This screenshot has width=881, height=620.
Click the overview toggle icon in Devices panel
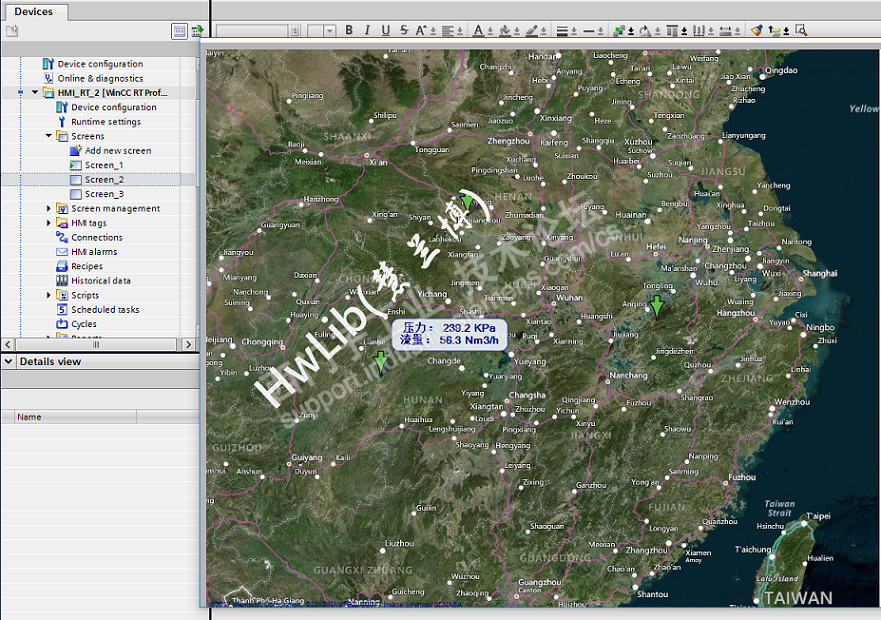[x=179, y=31]
